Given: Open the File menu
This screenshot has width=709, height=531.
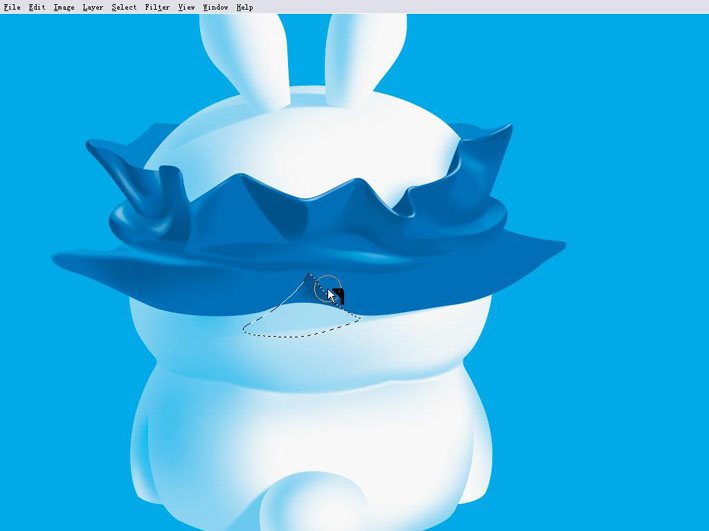Looking at the screenshot, I should 12,7.
